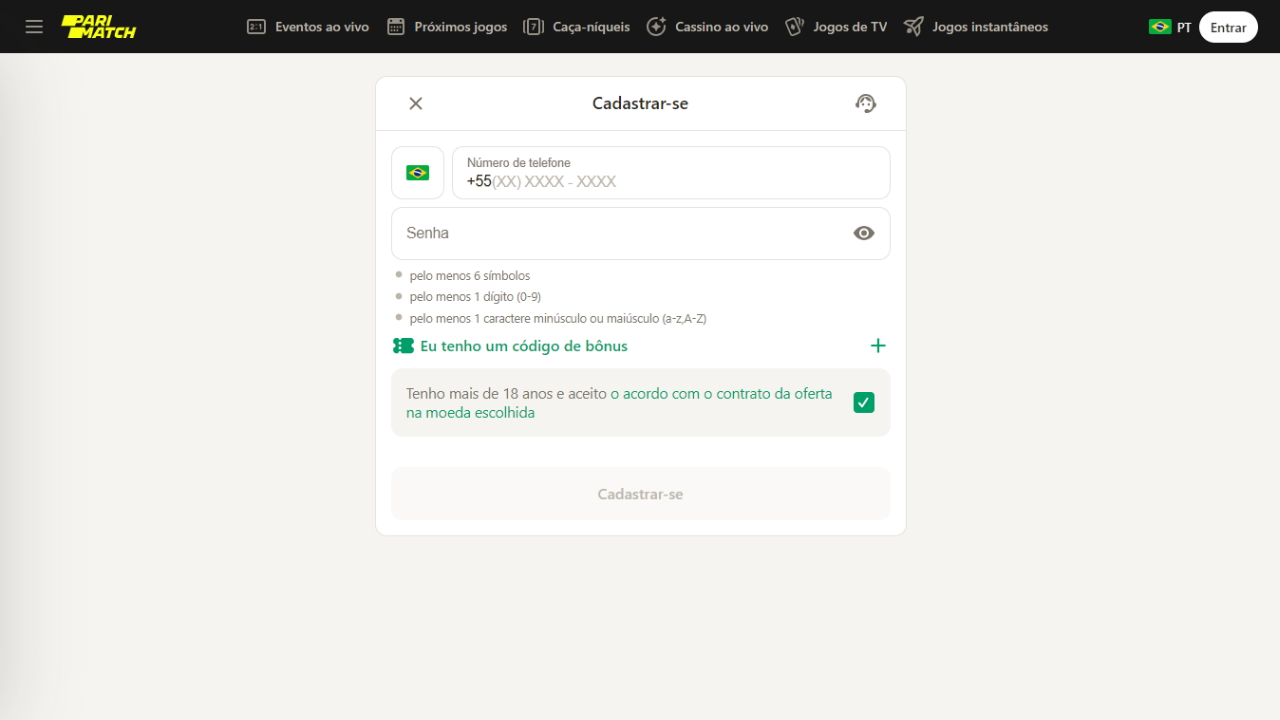Open Jogos instantâneos section

[x=976, y=27]
